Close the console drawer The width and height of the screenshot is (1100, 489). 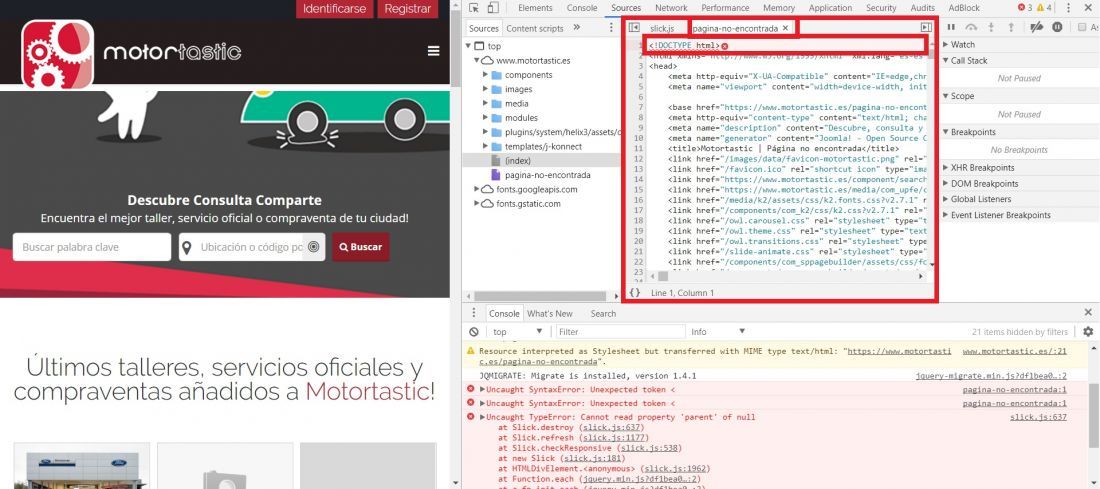[x=1088, y=312]
